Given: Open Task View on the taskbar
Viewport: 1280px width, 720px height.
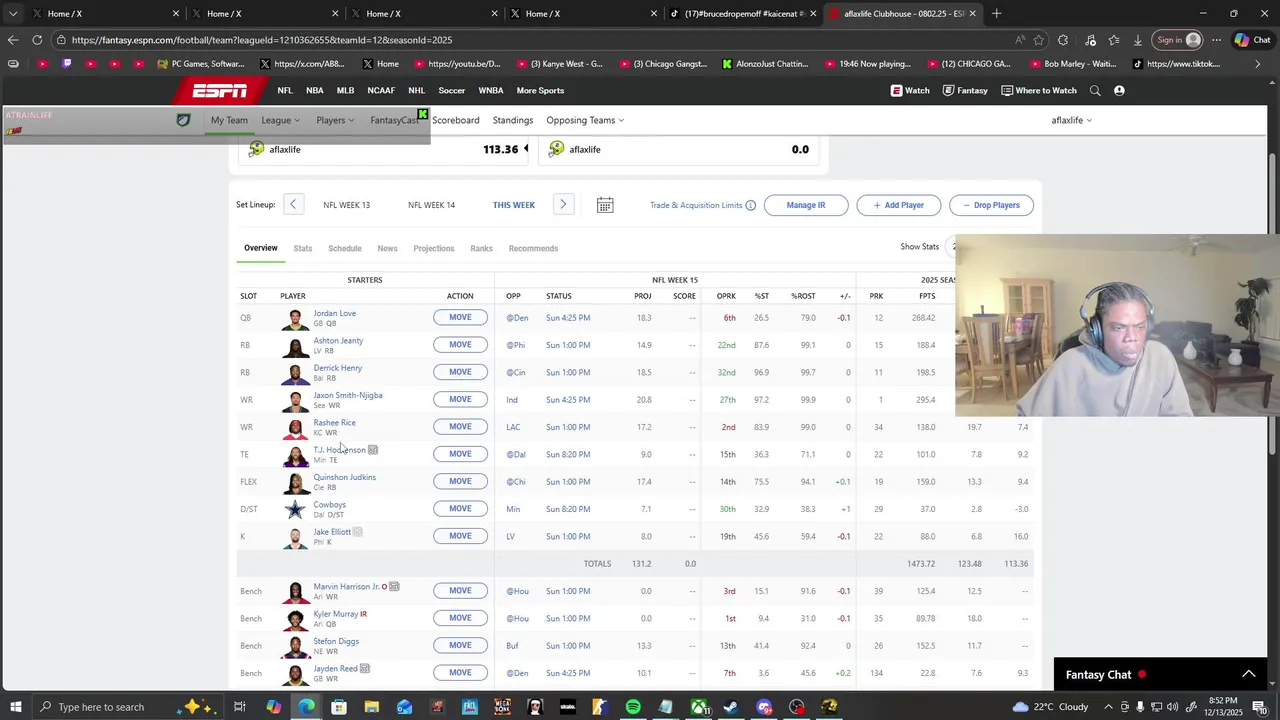Looking at the screenshot, I should click(x=240, y=707).
